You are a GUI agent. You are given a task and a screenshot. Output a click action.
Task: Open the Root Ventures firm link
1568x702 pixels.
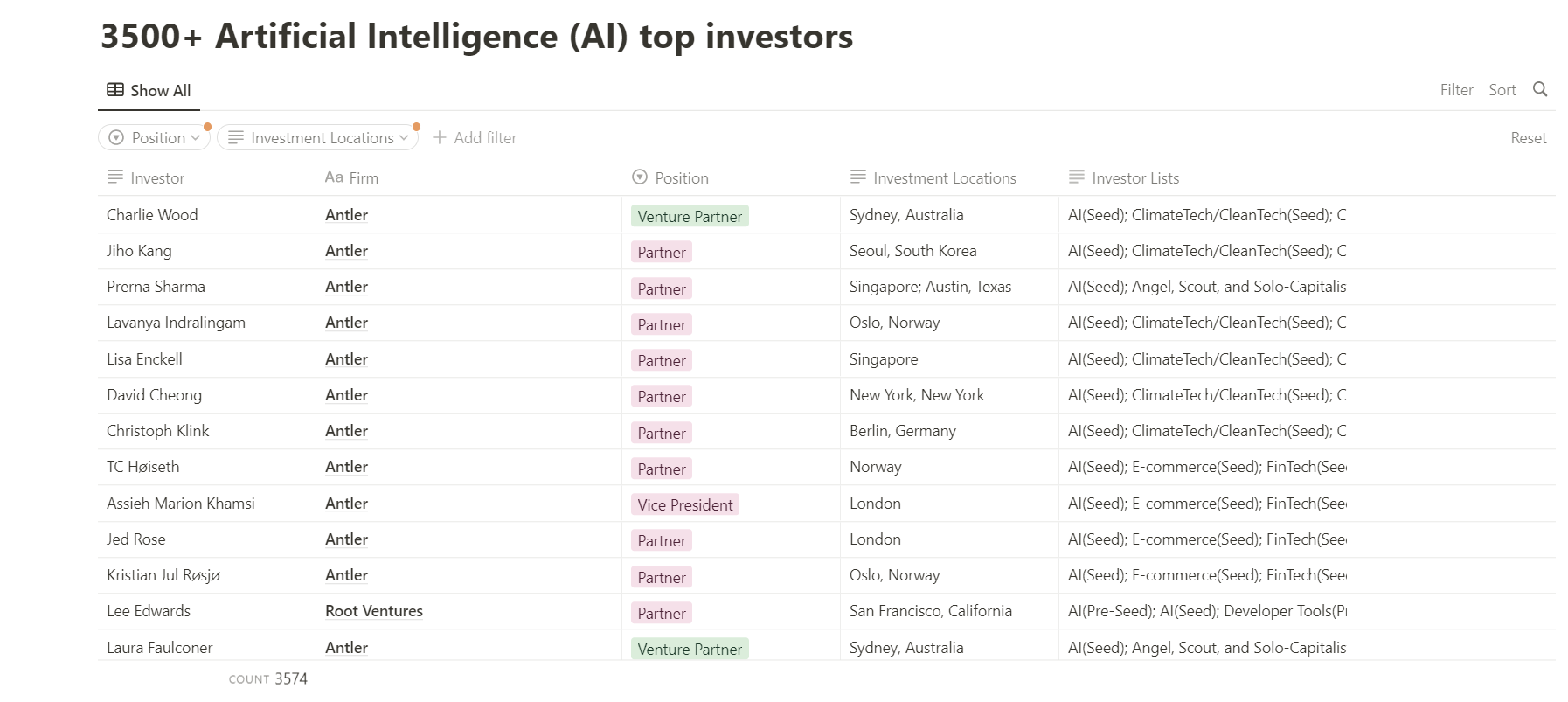(x=374, y=611)
